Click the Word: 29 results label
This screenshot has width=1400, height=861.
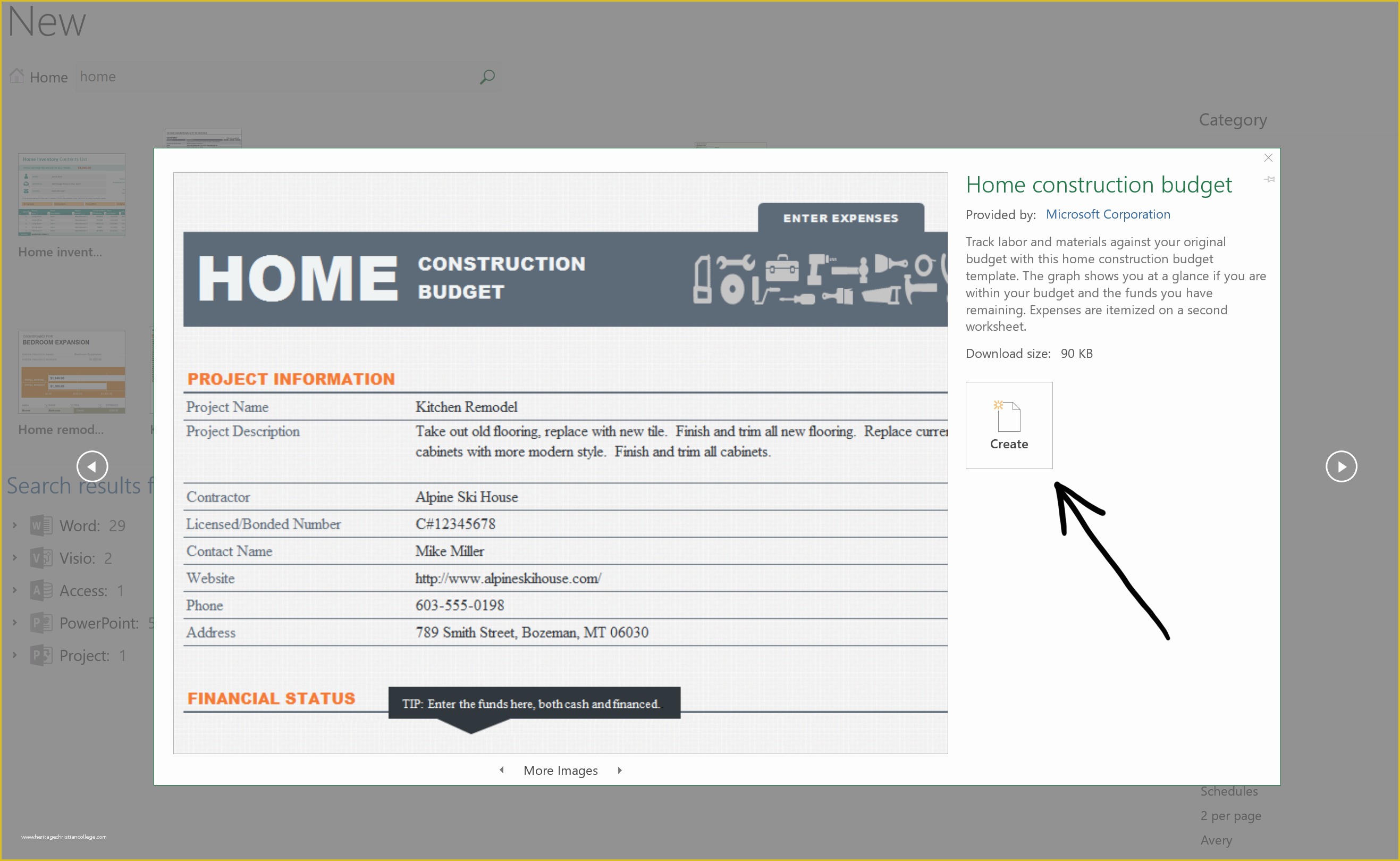92,525
